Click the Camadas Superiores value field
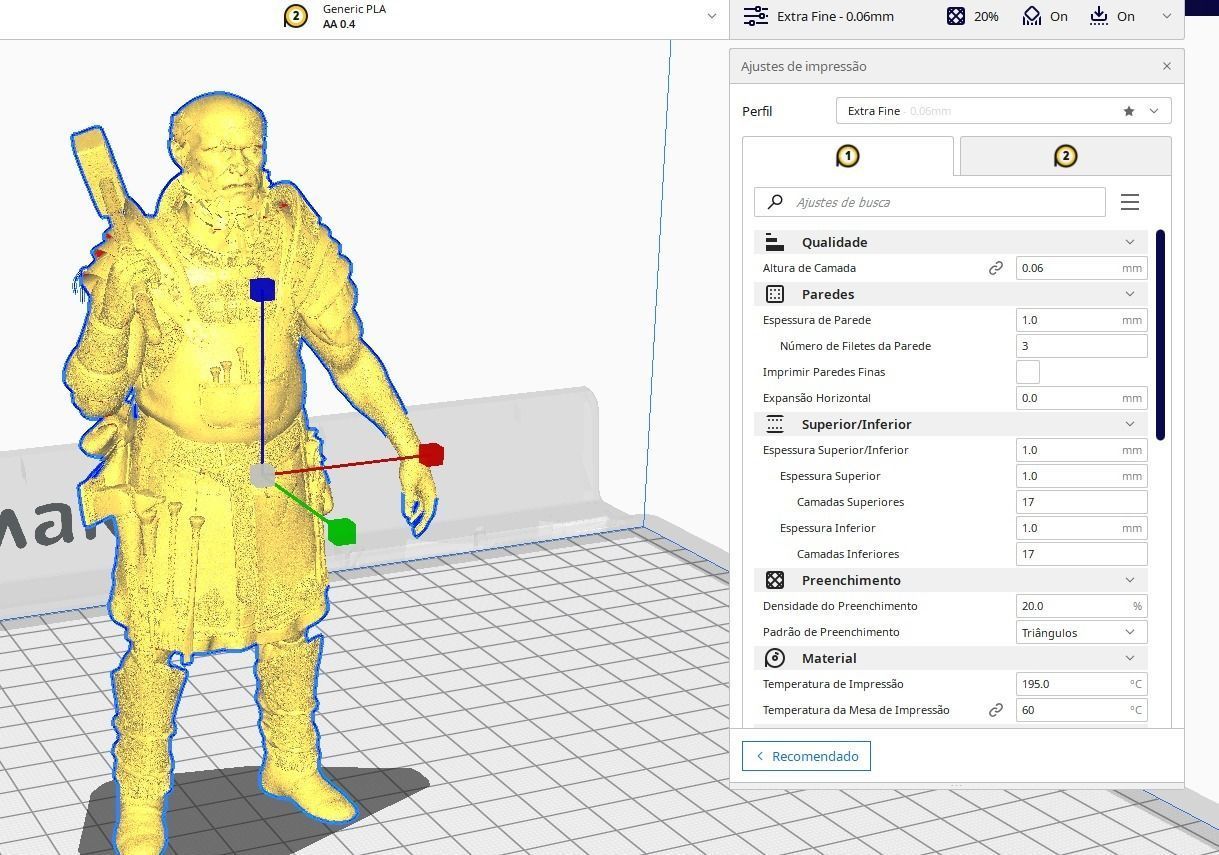1219x855 pixels. click(x=1080, y=501)
